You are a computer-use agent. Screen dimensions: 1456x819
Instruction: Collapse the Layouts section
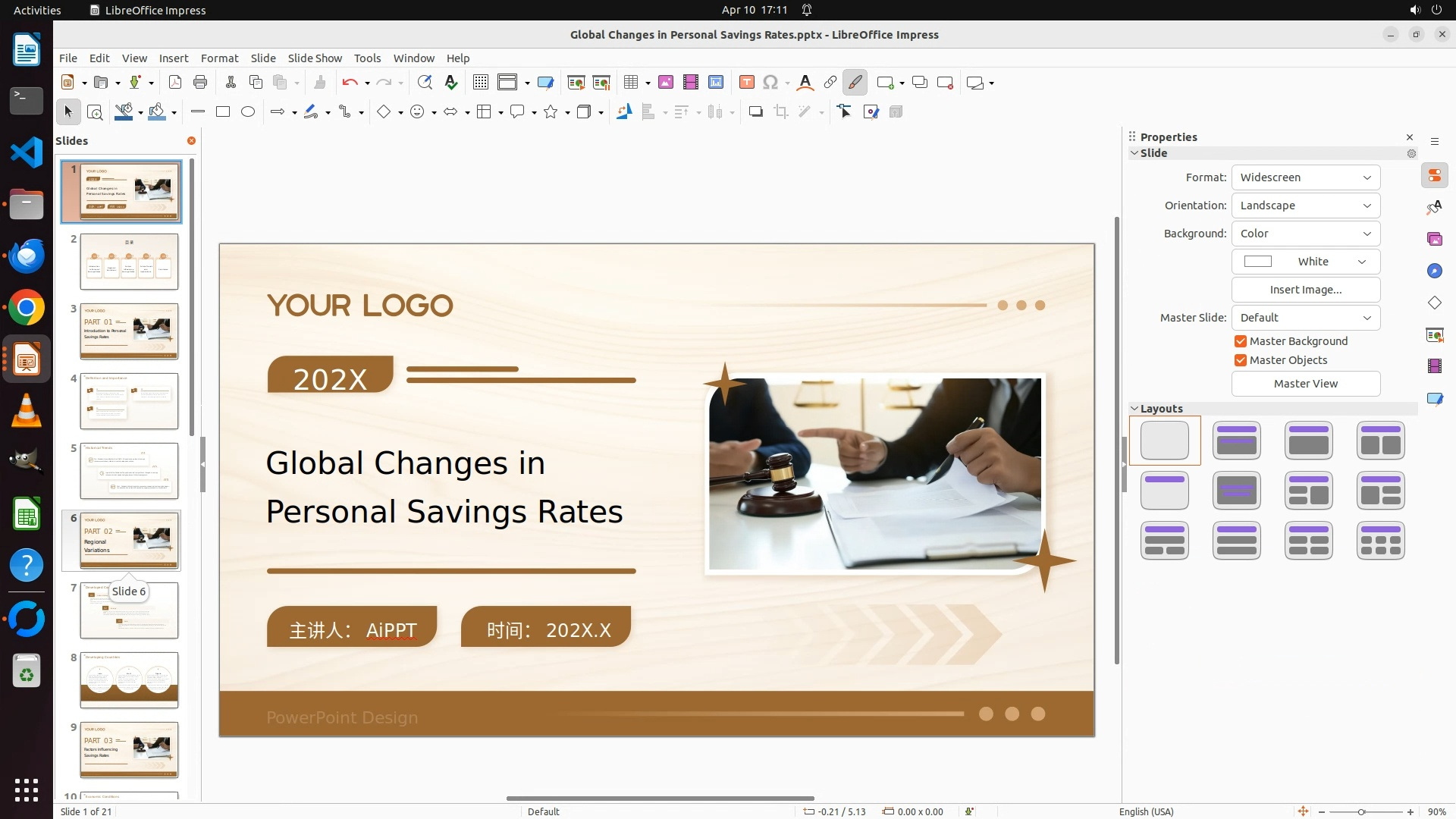point(1135,409)
